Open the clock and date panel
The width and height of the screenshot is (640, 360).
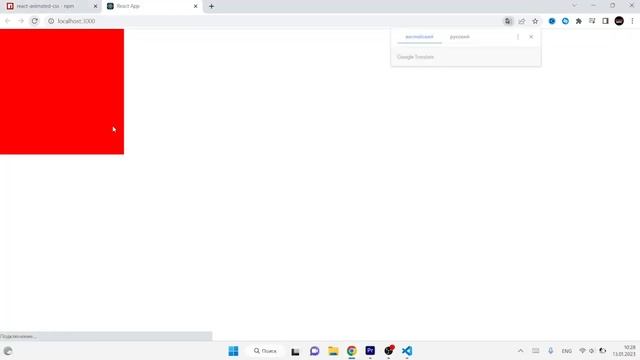pyautogui.click(x=624, y=351)
